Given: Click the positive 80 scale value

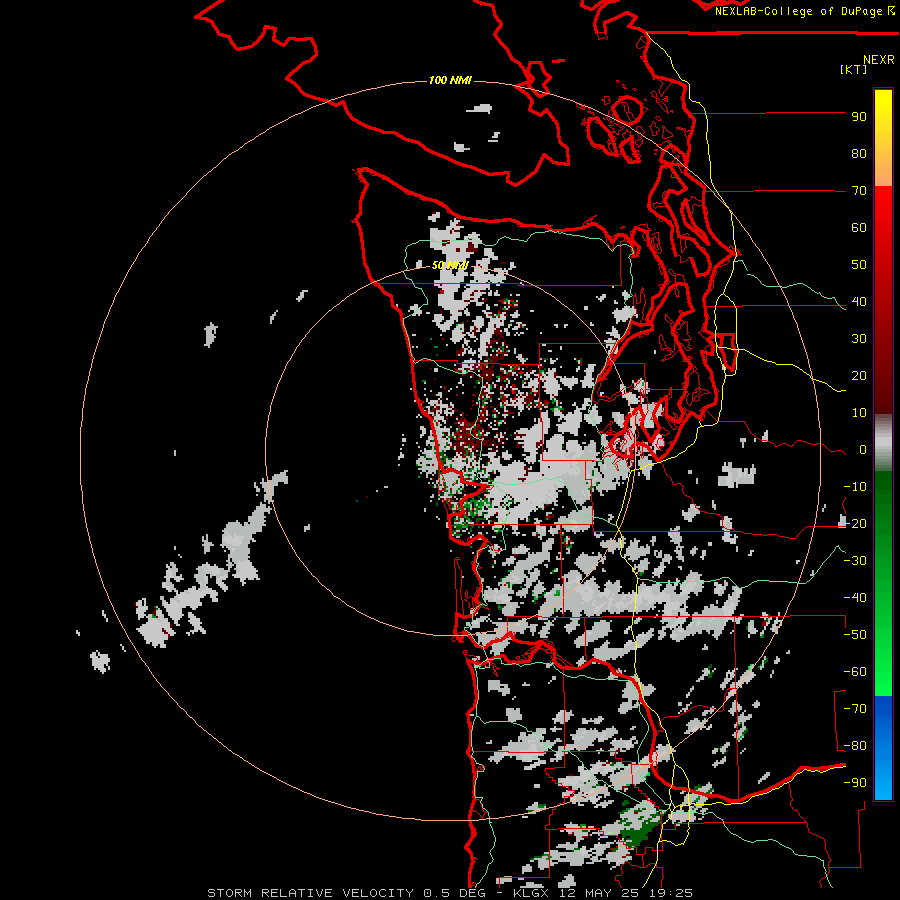Looking at the screenshot, I should click(859, 154).
